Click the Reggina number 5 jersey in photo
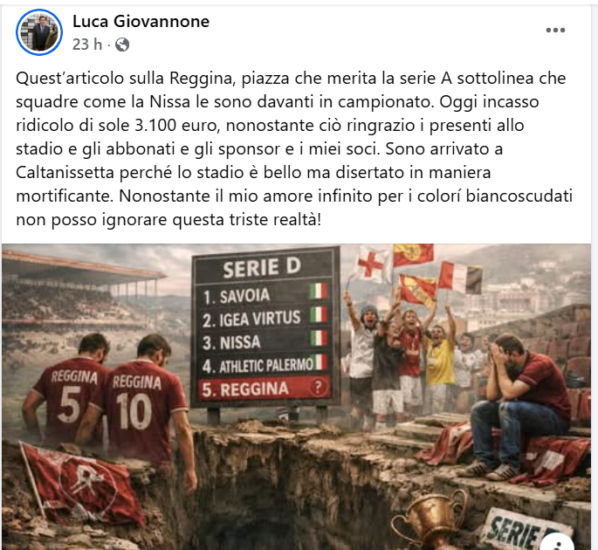This screenshot has width=598, height=550. (x=69, y=399)
